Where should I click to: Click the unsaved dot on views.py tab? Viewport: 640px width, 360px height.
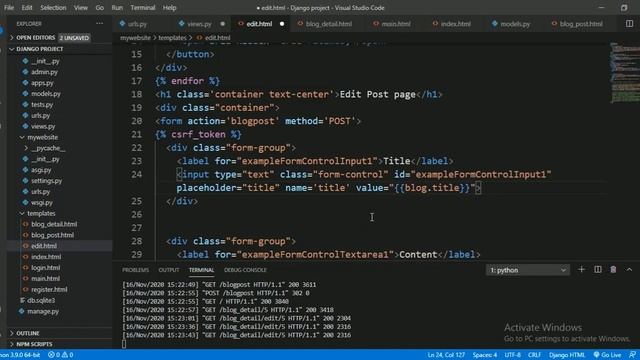222,24
